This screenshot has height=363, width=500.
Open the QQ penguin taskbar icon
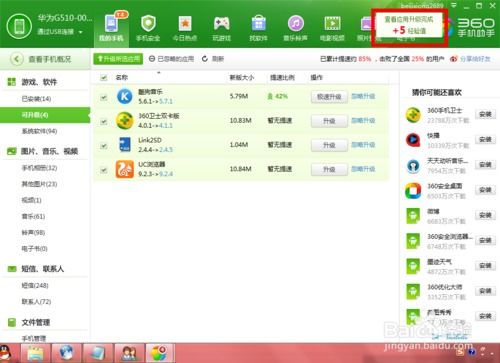click(6, 353)
